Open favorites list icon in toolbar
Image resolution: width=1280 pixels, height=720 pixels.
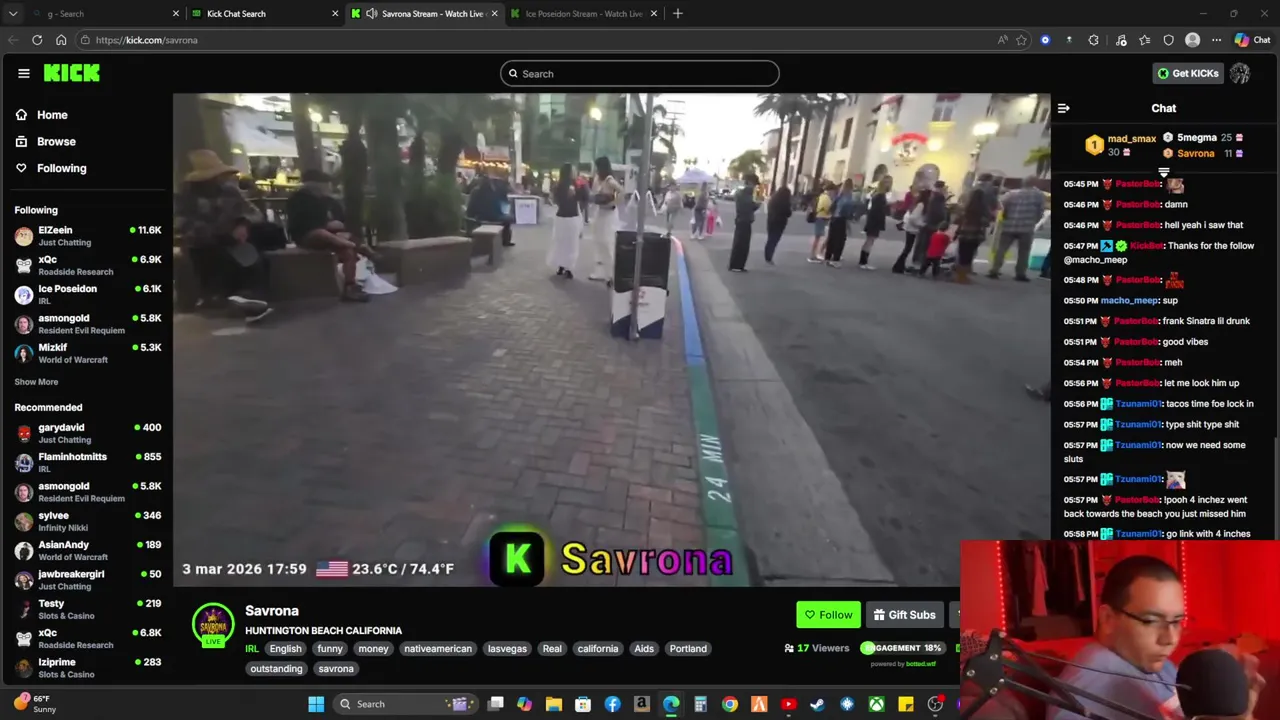(1144, 40)
